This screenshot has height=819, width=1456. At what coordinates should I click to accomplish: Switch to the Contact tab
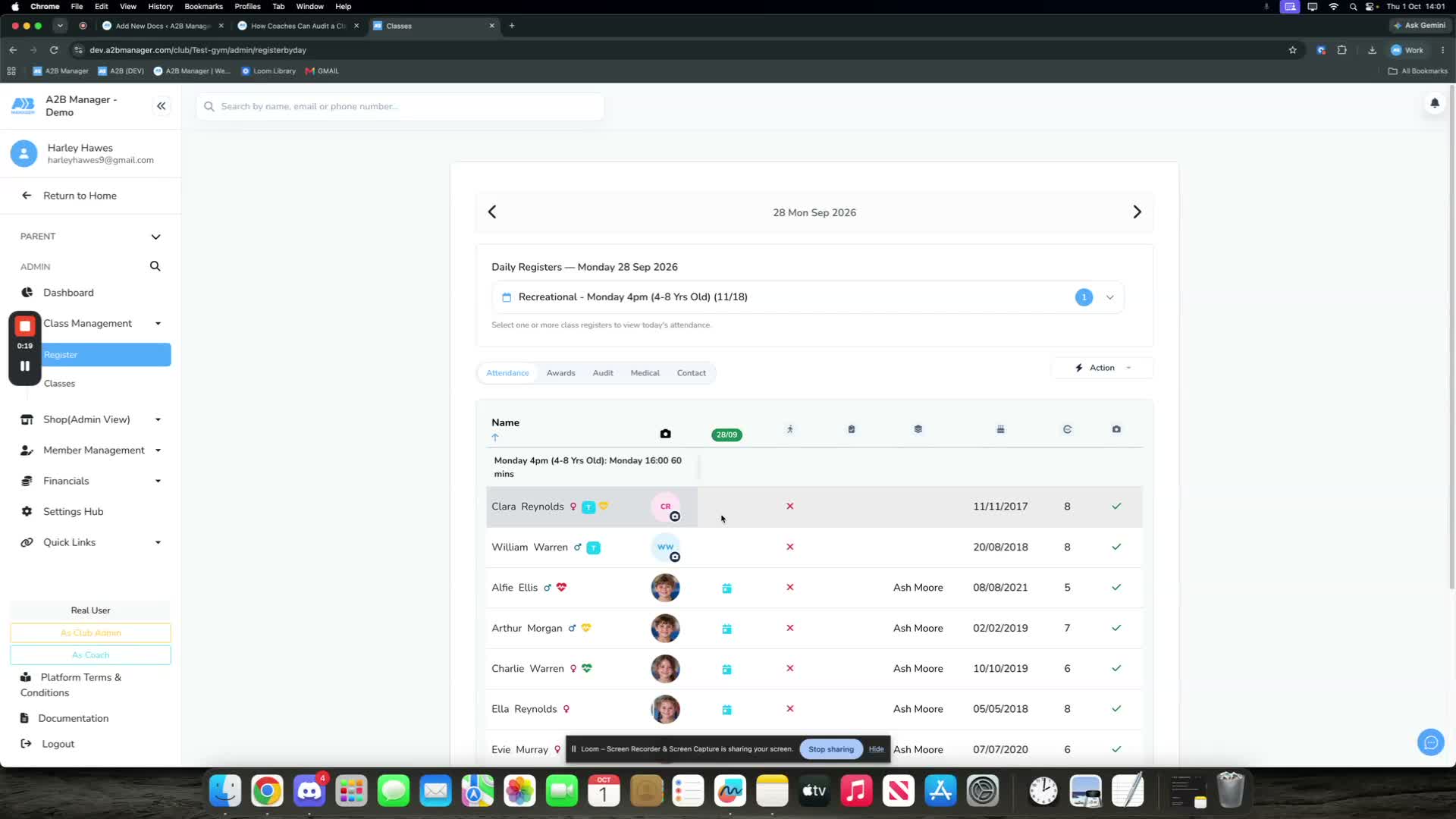click(691, 373)
